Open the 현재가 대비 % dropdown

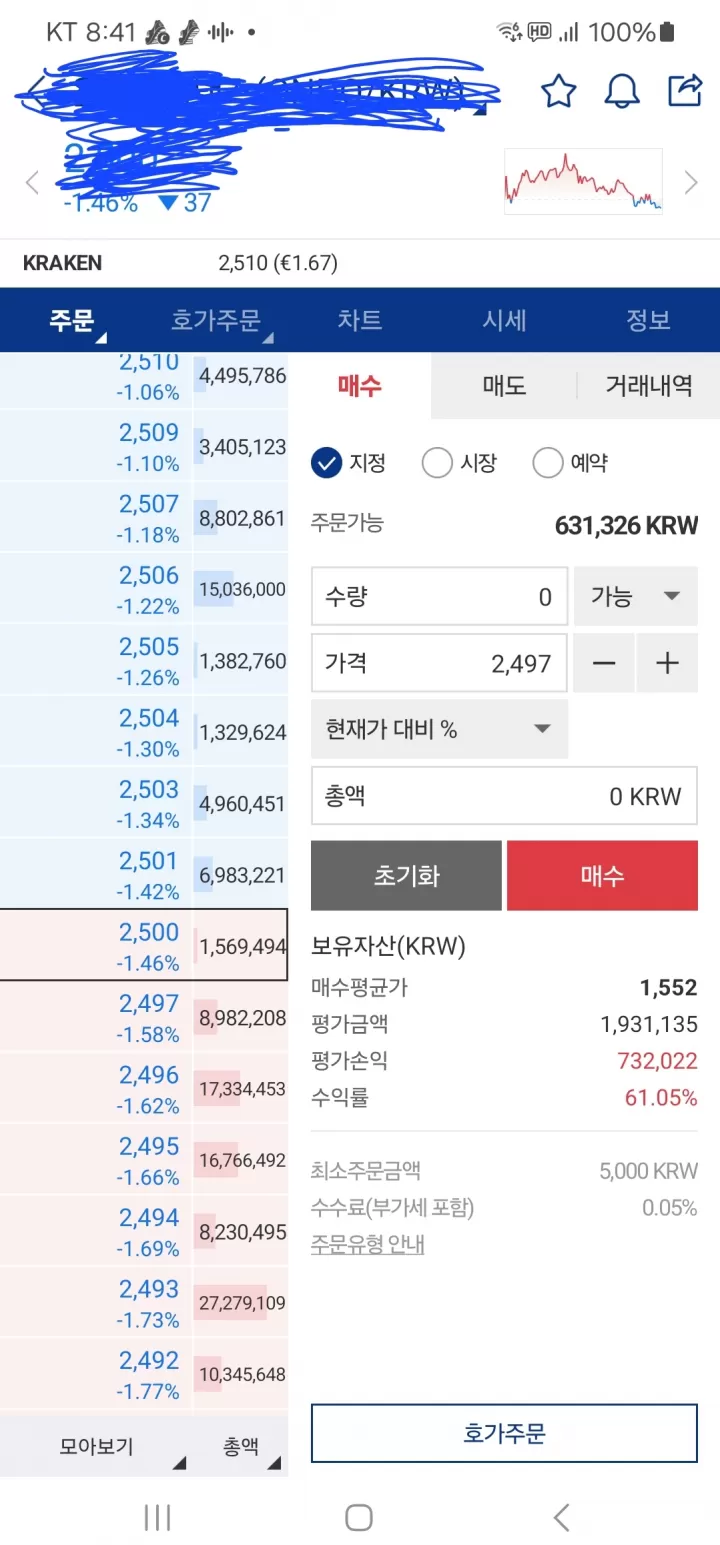coord(440,729)
